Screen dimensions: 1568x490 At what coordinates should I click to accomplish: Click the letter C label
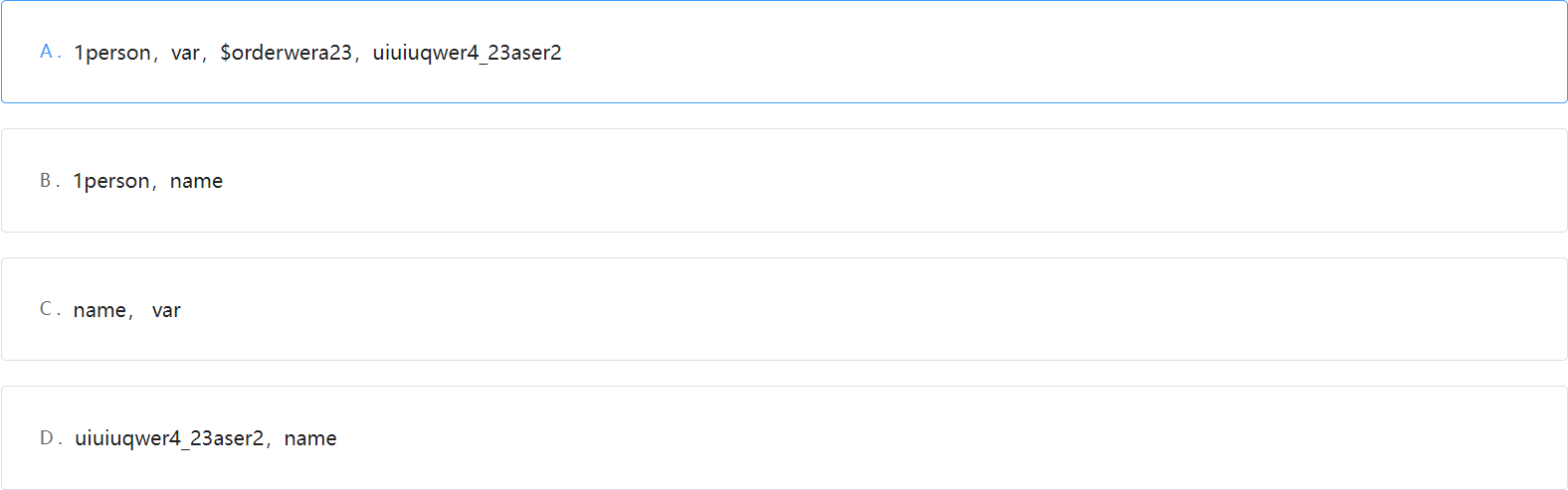point(47,309)
